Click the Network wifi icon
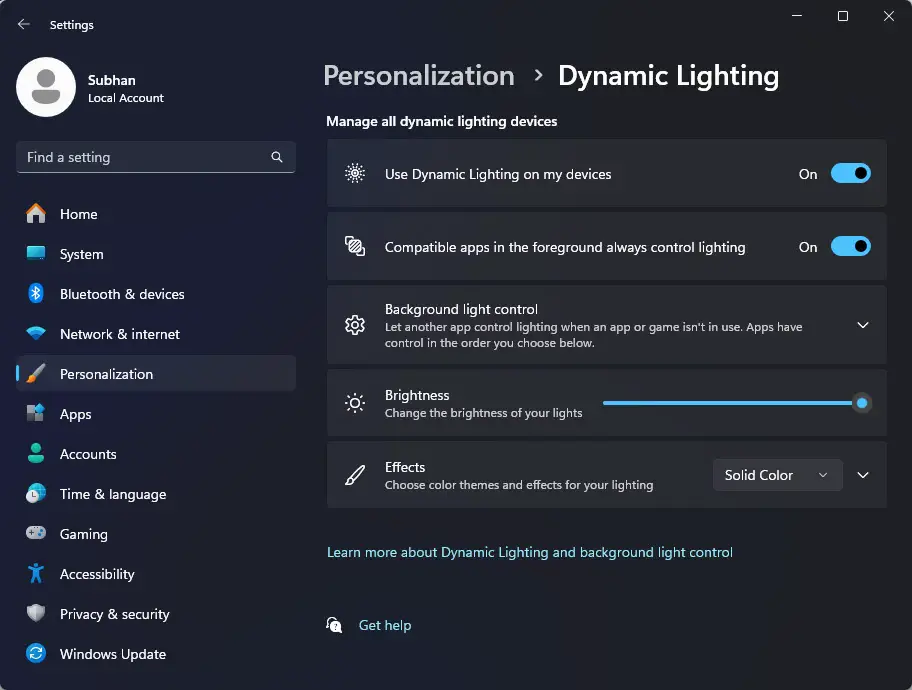The image size is (912, 690). [36, 333]
